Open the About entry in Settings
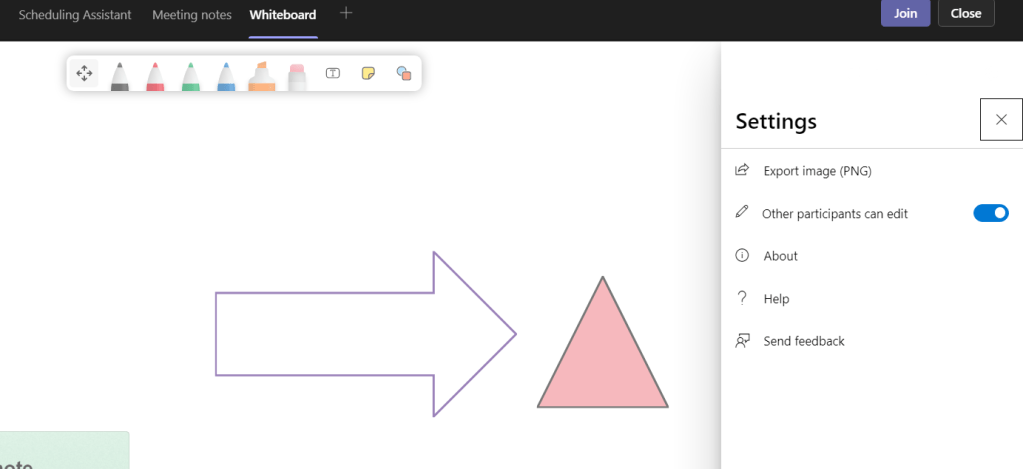 click(x=780, y=256)
